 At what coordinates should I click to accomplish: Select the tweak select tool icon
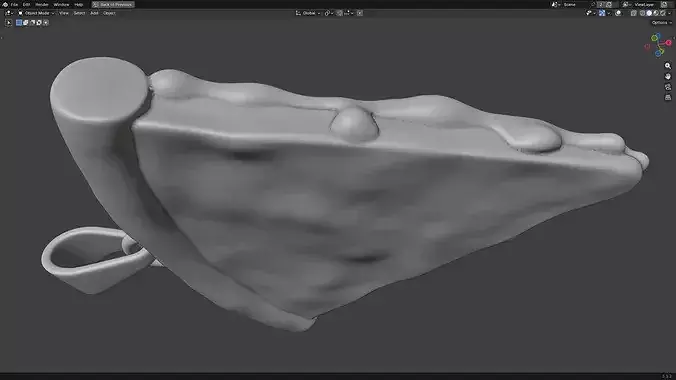coord(8,22)
